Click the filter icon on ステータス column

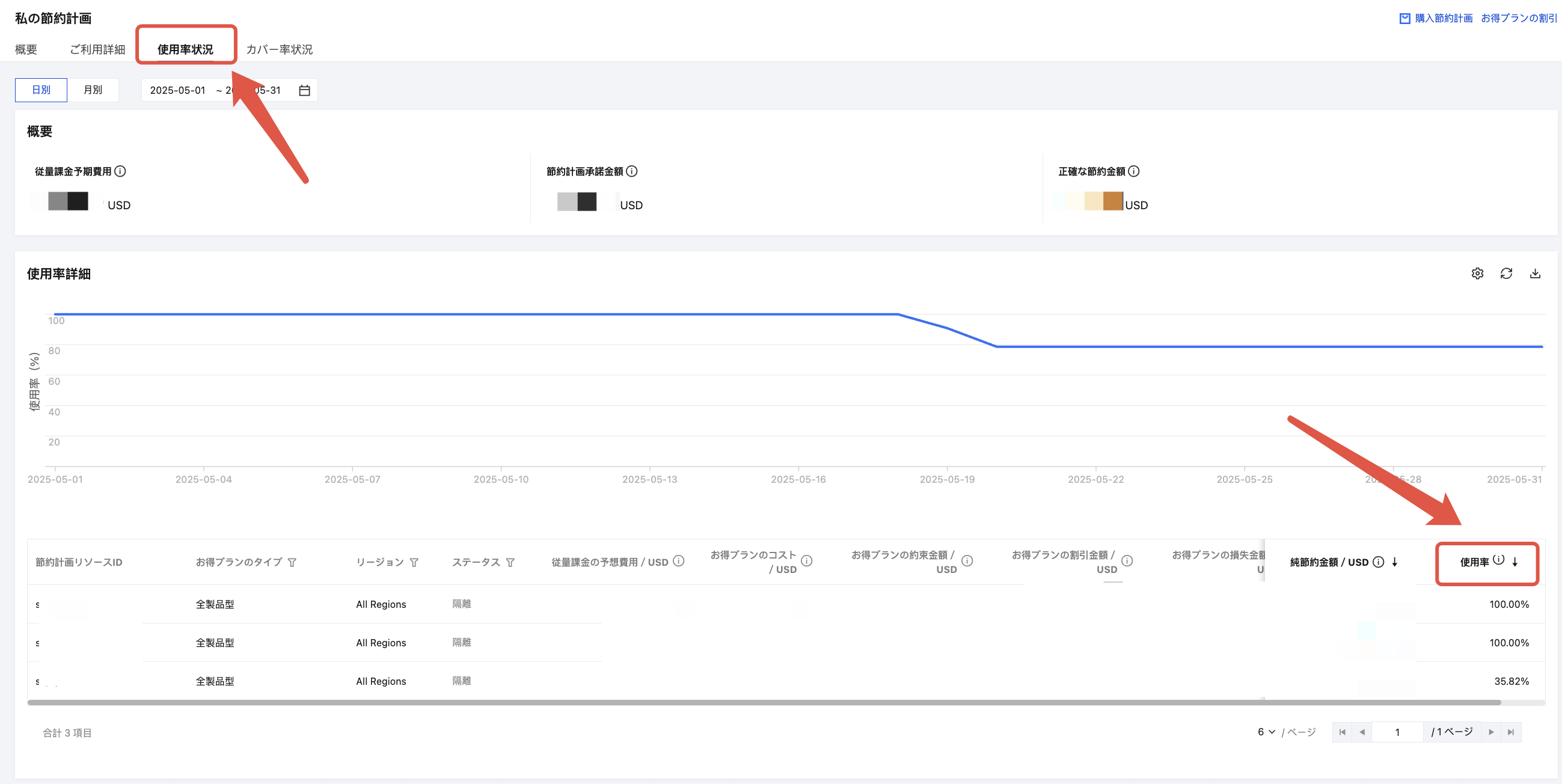[x=510, y=563]
